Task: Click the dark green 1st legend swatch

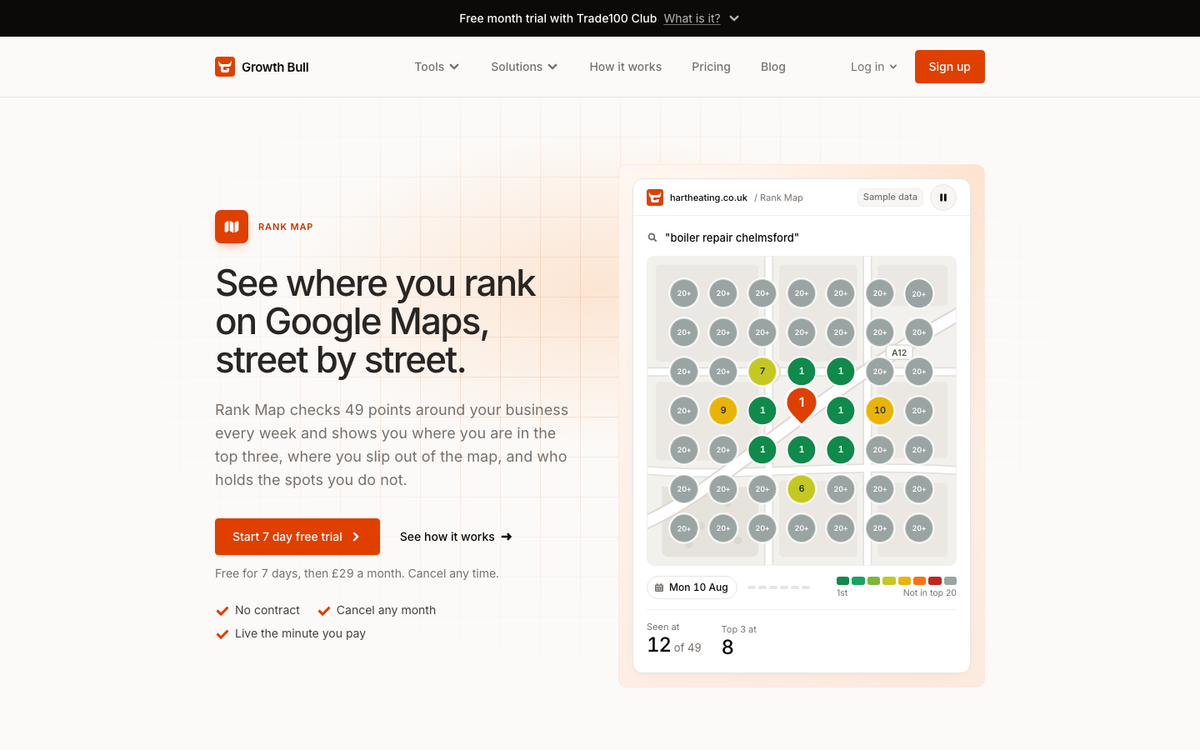Action: (x=843, y=581)
